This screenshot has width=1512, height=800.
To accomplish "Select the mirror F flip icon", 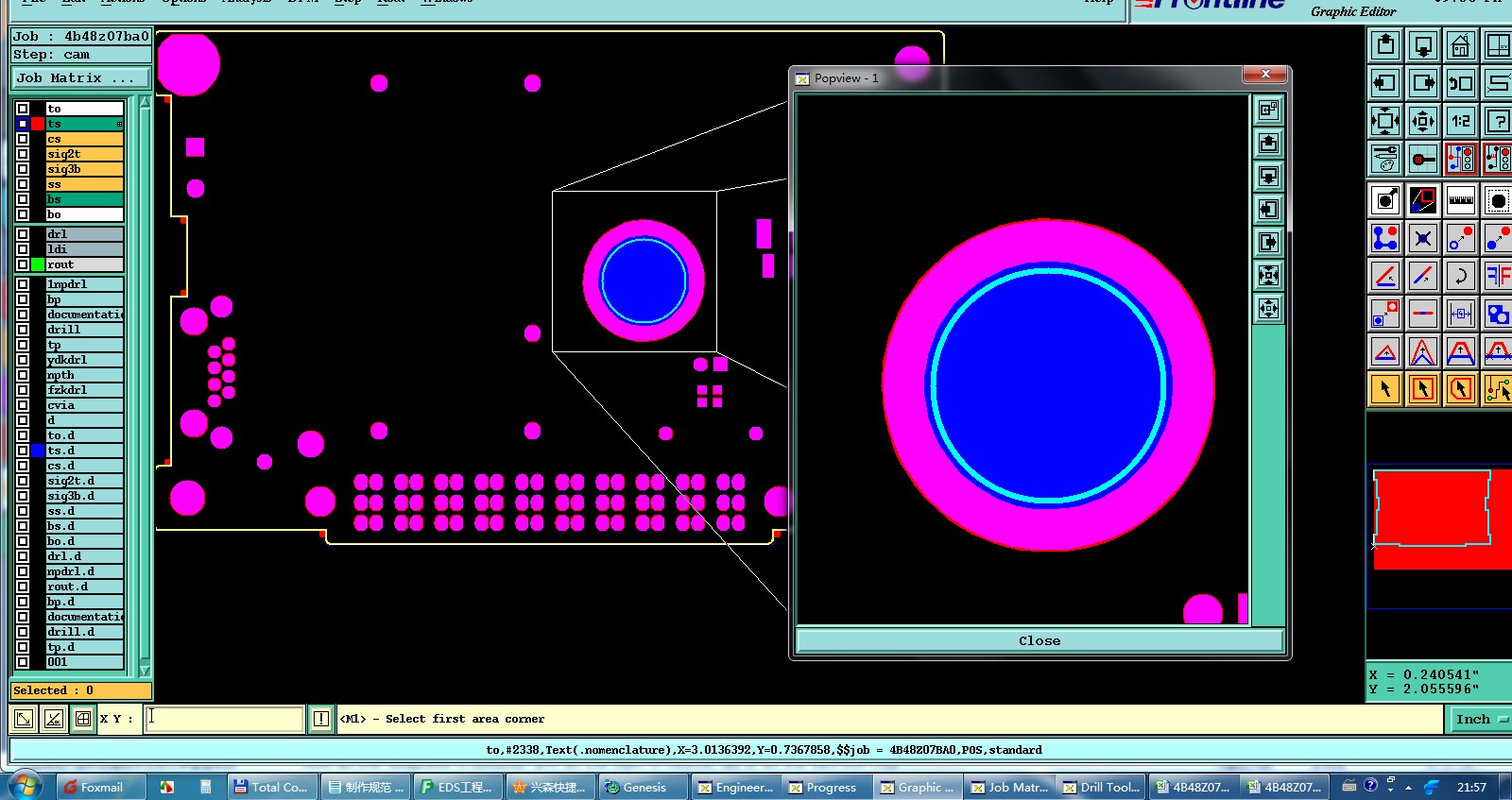I will [x=1498, y=276].
